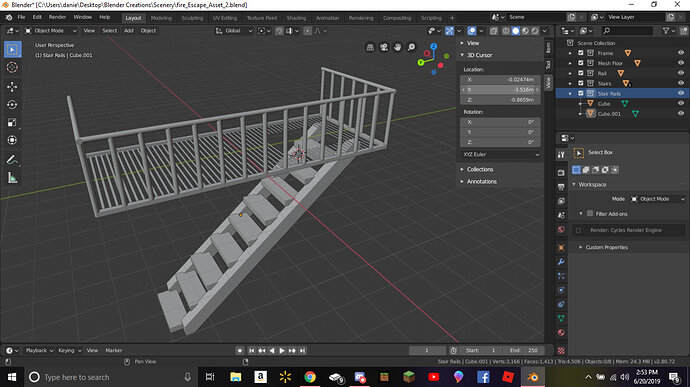690x387 pixels.
Task: Open the Active Tool properties tab
Action: [x=561, y=155]
